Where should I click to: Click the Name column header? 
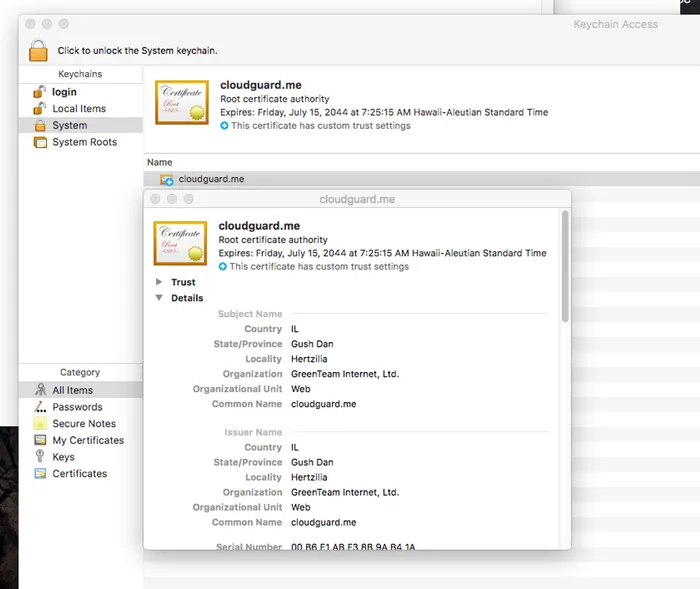[160, 162]
